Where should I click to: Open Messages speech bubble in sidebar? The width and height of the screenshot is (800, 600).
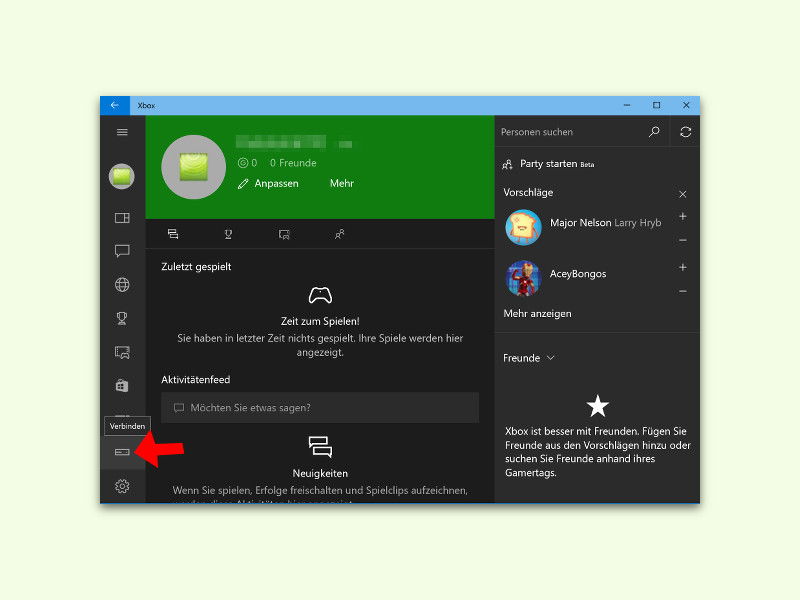pyautogui.click(x=122, y=251)
